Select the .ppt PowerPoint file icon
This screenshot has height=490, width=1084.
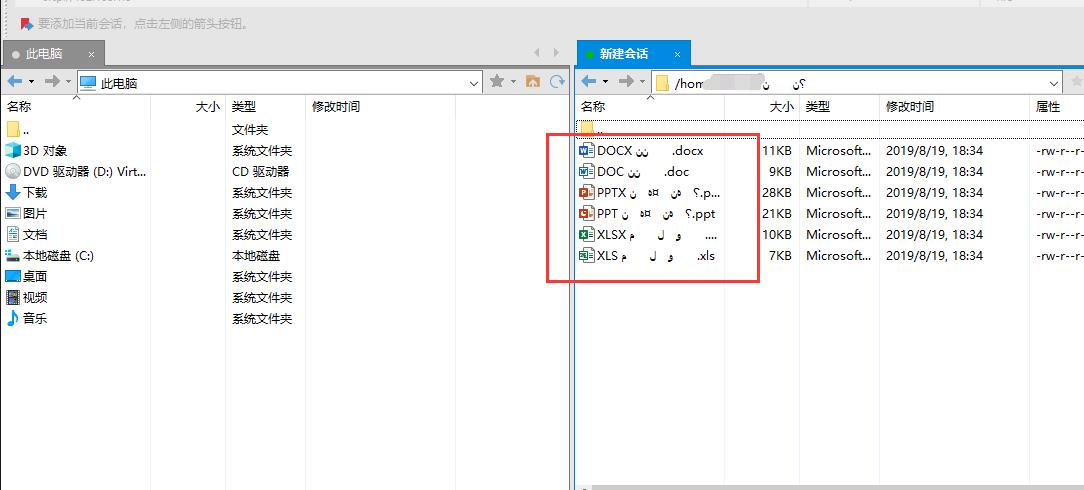586,213
